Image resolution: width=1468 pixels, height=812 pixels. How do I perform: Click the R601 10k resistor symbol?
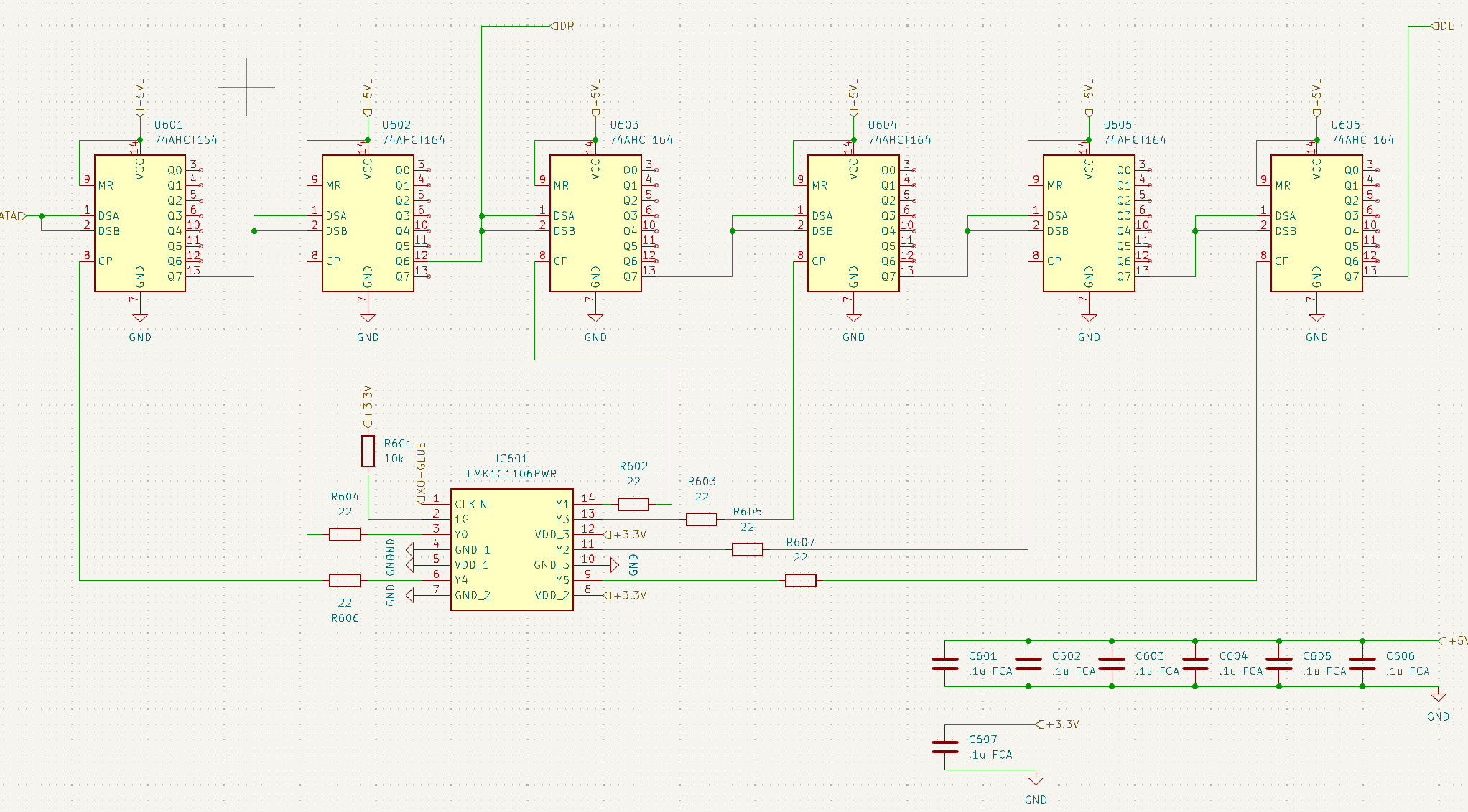[x=368, y=451]
